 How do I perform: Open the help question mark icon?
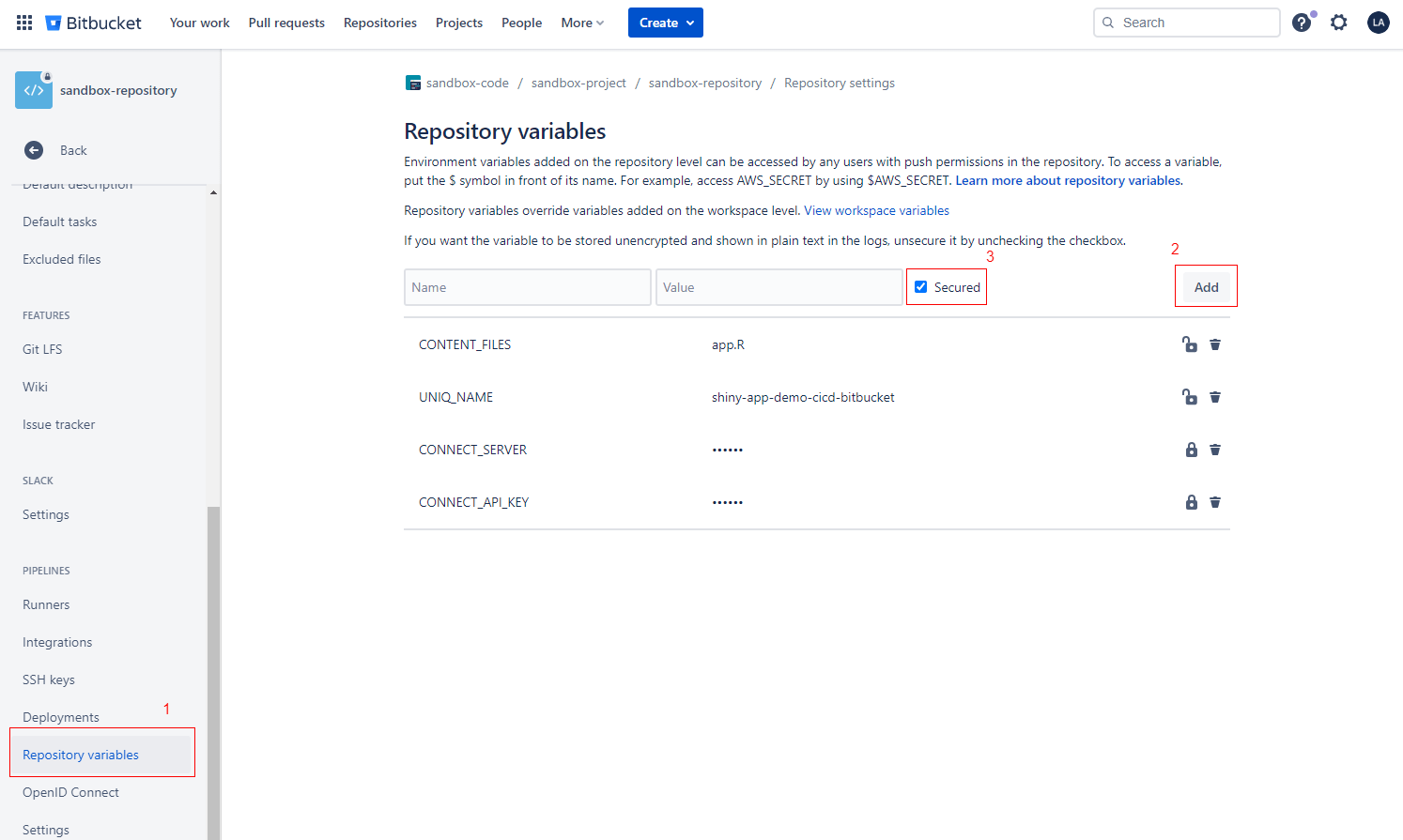click(1302, 22)
